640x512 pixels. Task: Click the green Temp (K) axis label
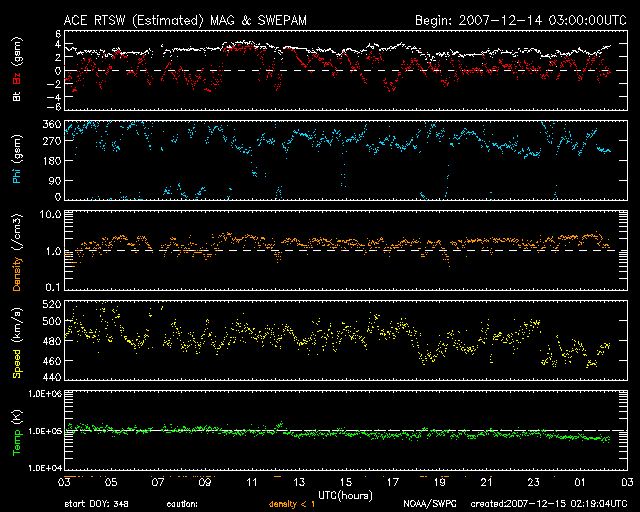point(16,431)
